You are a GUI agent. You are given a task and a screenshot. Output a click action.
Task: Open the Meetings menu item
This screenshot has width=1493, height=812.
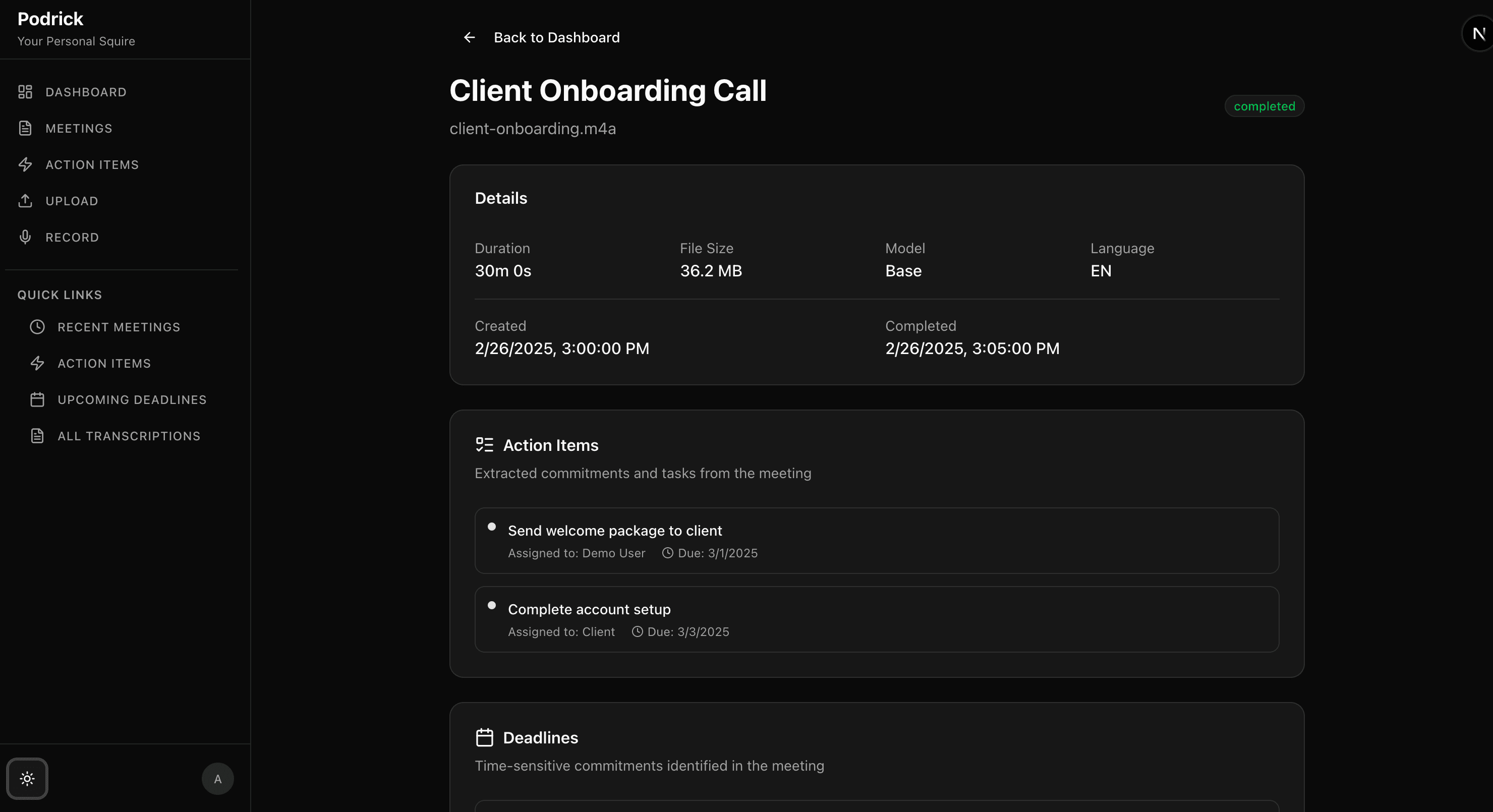pyautogui.click(x=79, y=128)
